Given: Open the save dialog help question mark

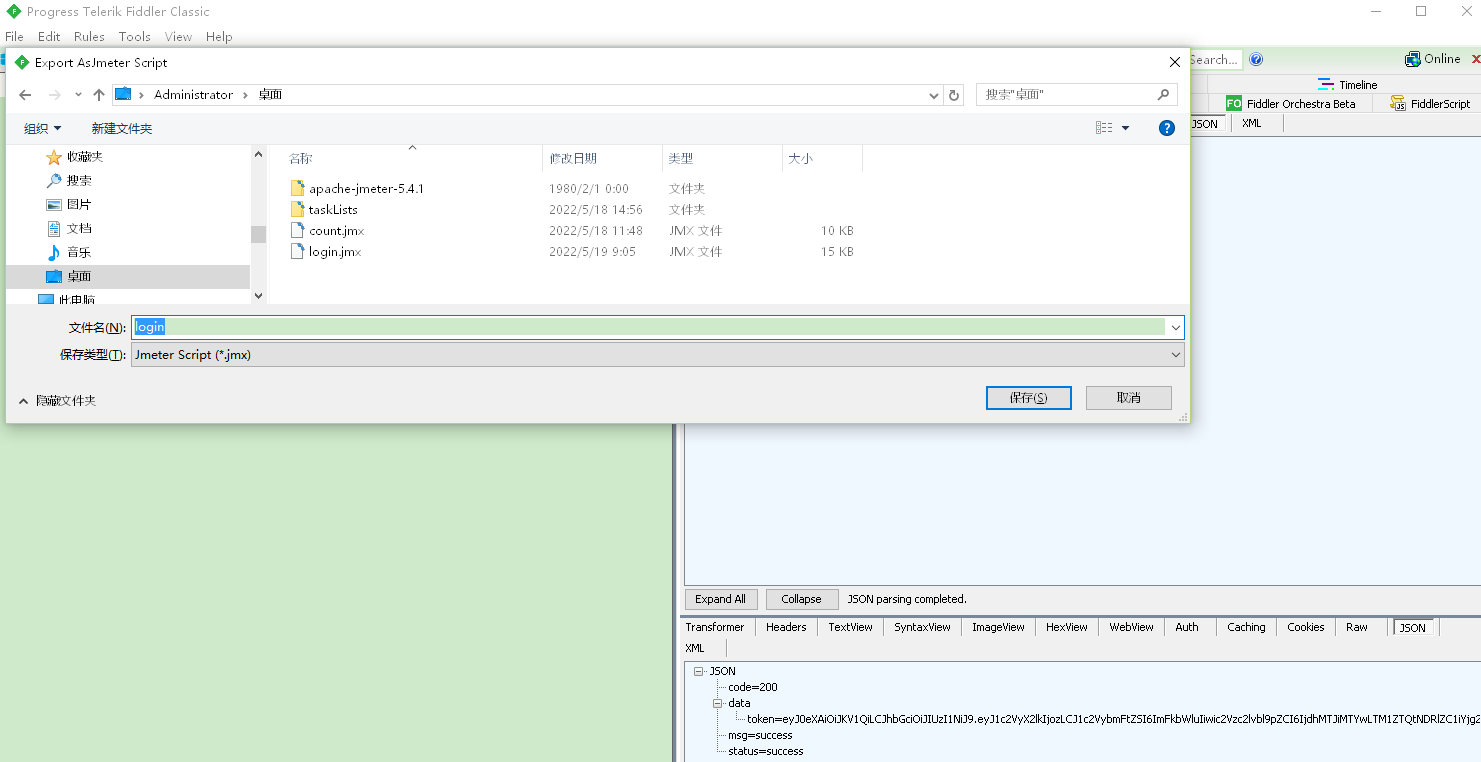Looking at the screenshot, I should (1166, 128).
